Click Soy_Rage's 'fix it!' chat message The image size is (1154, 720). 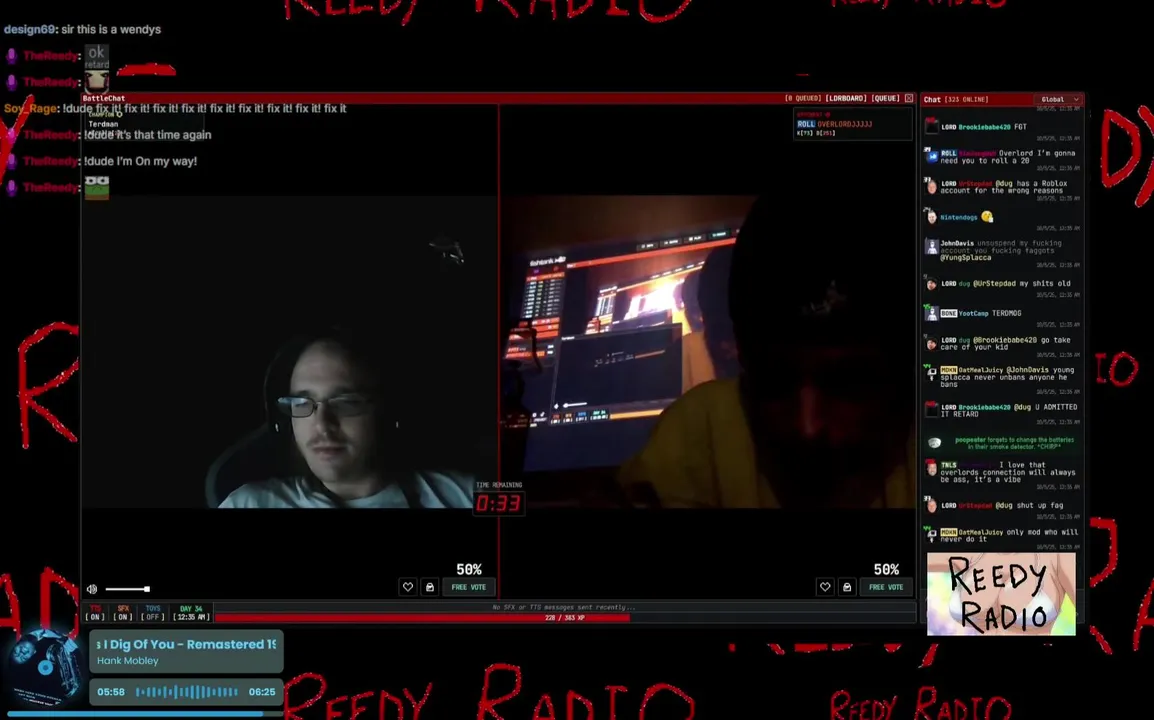[175, 108]
